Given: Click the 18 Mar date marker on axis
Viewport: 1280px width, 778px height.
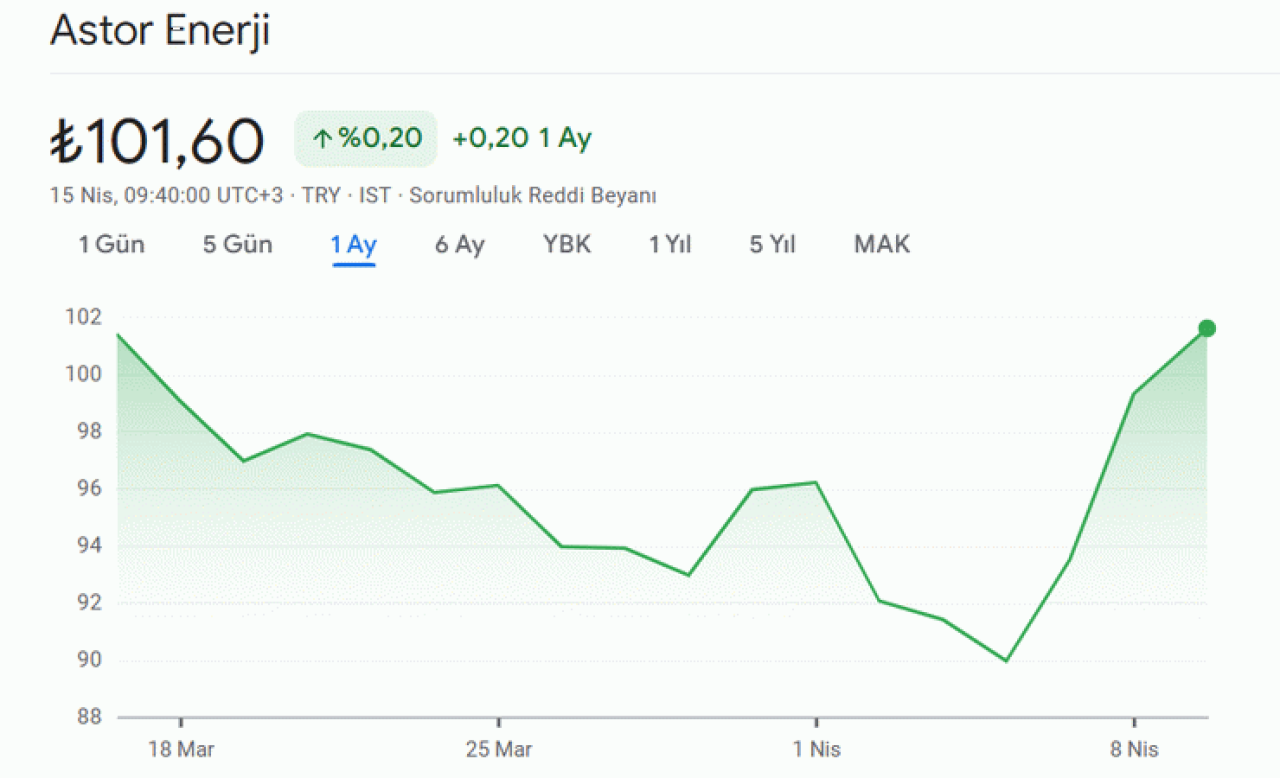Looking at the screenshot, I should point(181,749).
